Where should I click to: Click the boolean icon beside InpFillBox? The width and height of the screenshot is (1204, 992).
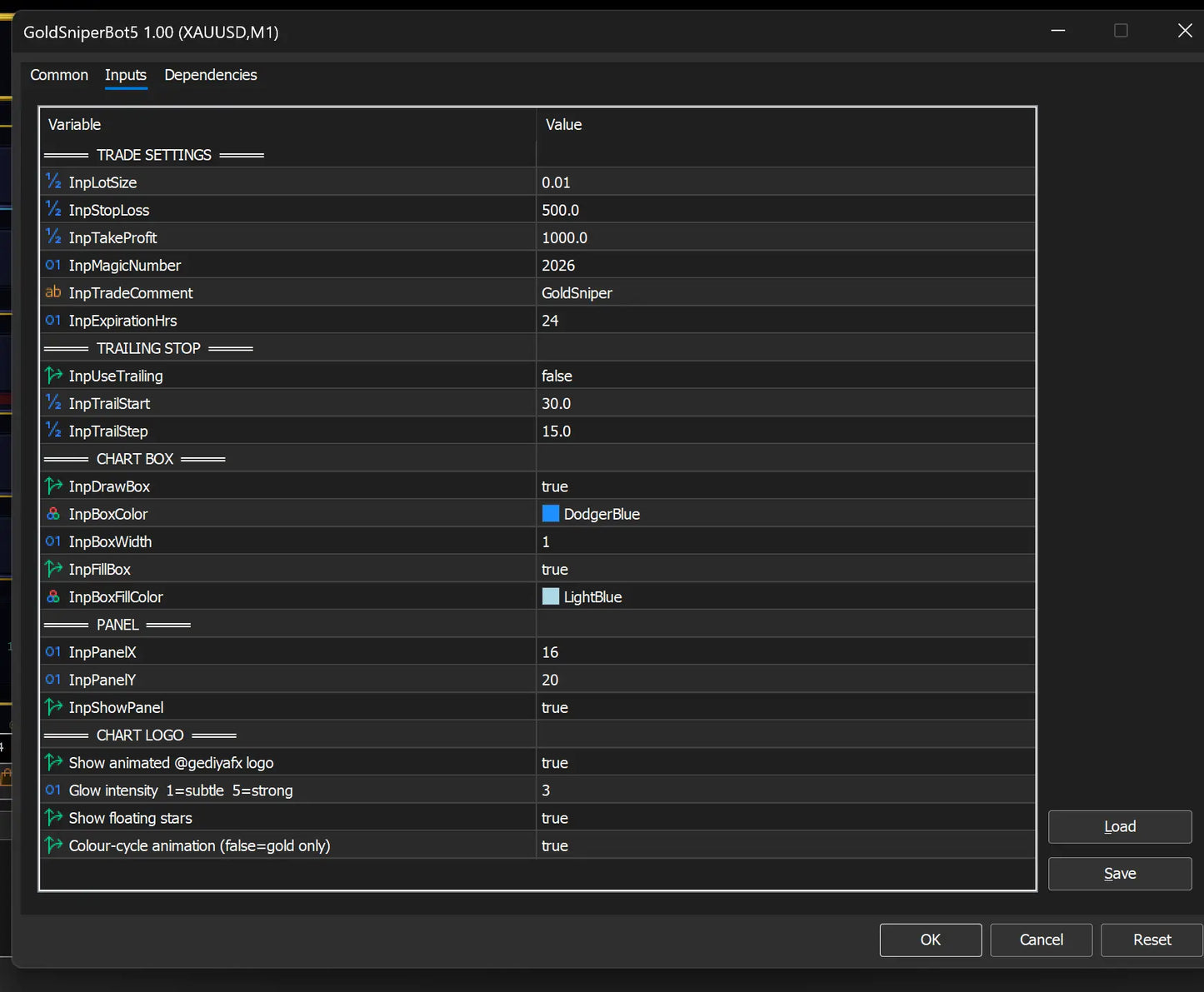click(53, 569)
